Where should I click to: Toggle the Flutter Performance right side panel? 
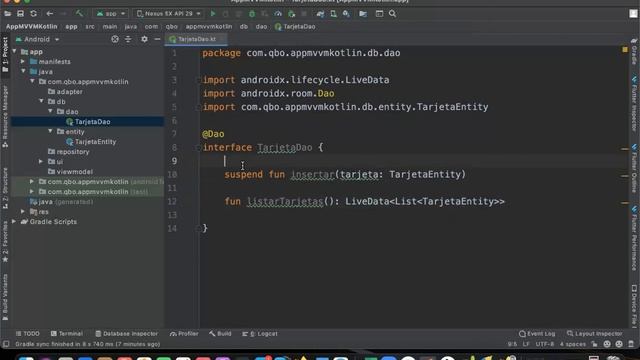click(x=634, y=238)
